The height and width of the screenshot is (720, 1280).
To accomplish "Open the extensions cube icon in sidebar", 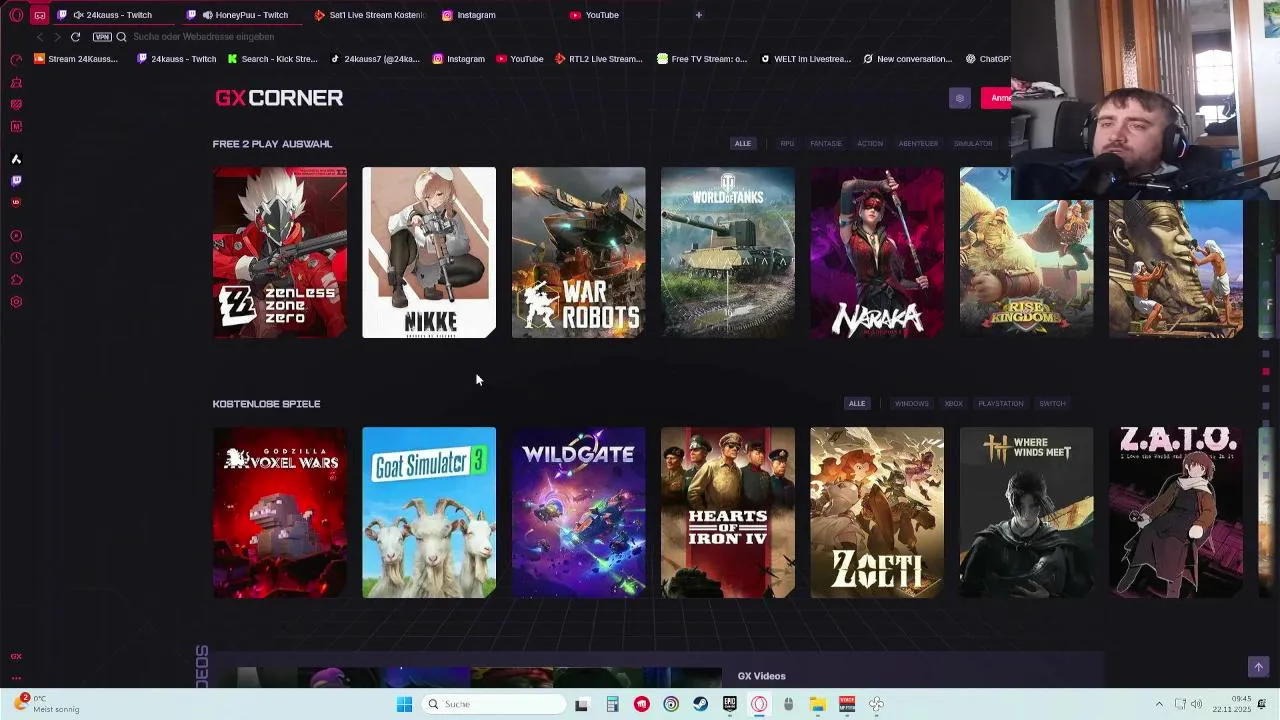I will 16,280.
